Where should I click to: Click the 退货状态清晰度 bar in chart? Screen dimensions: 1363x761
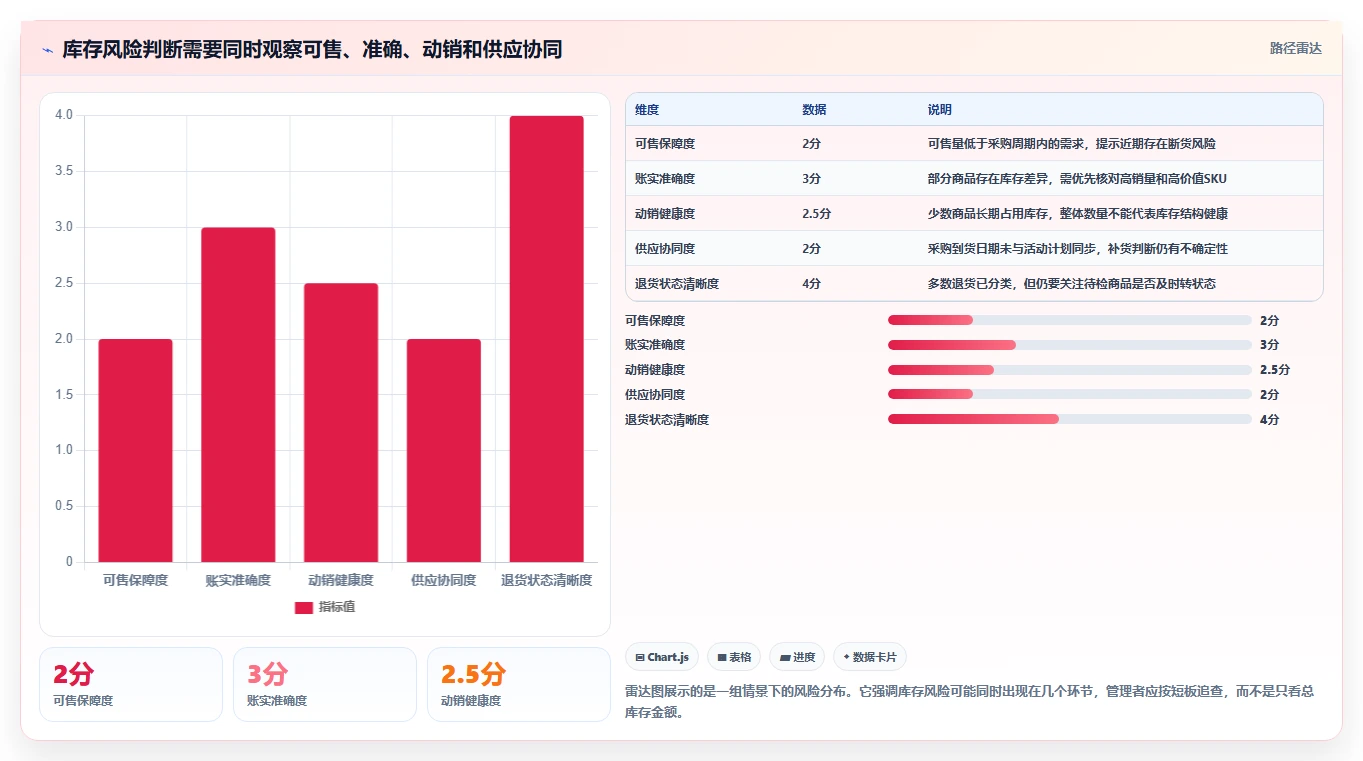(x=547, y=339)
